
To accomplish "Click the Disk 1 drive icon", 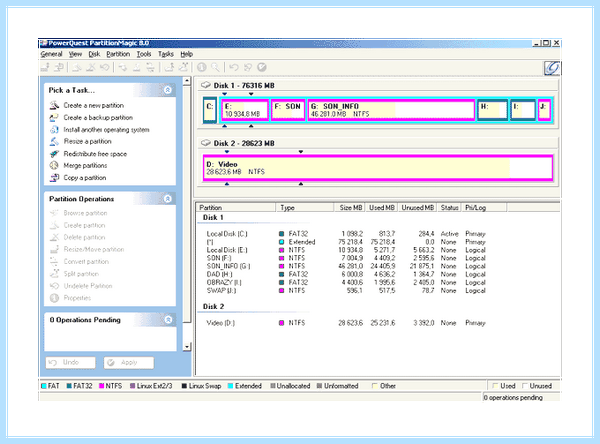I will [x=206, y=85].
